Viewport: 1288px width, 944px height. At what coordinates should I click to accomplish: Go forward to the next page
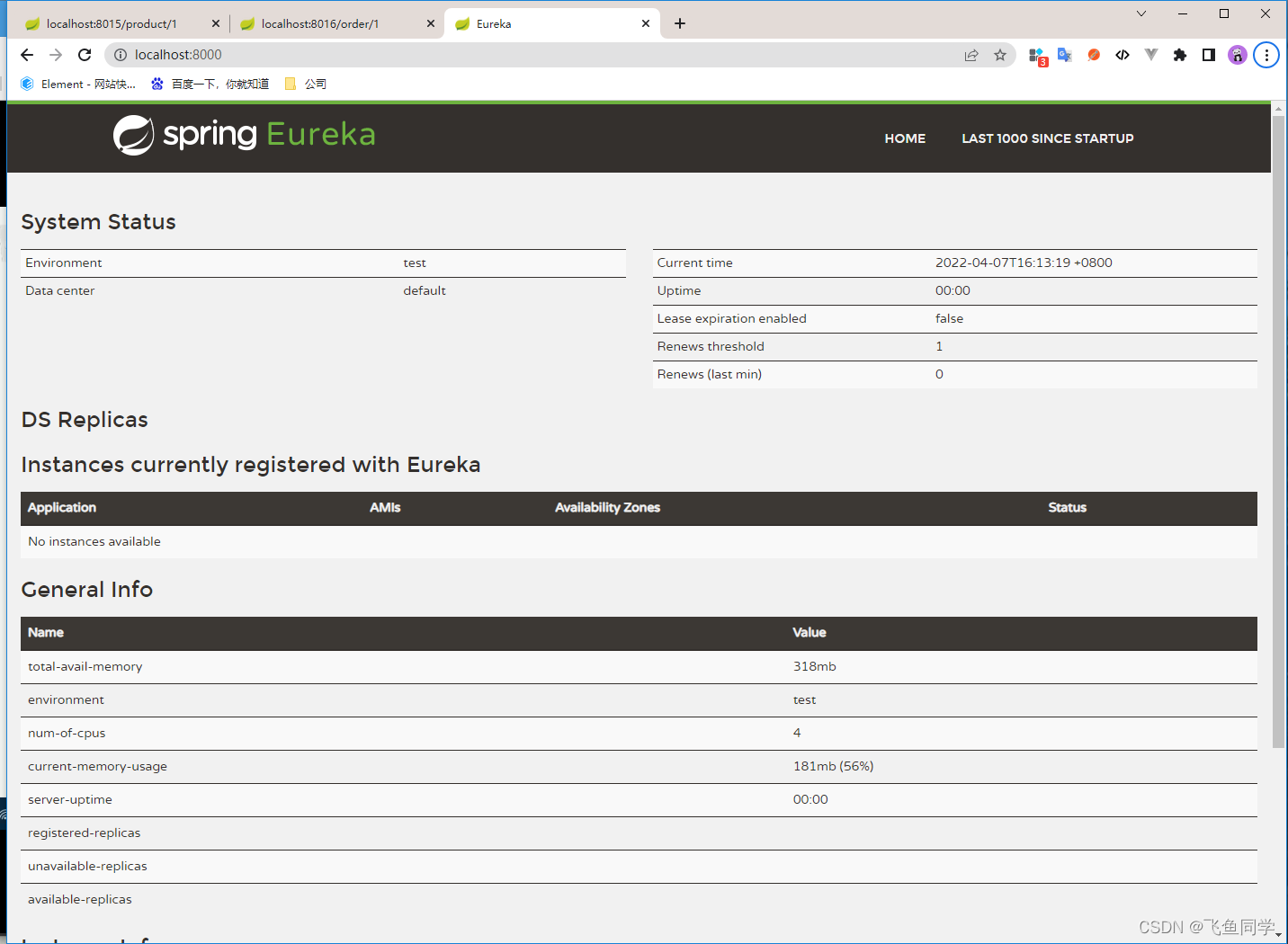[56, 55]
